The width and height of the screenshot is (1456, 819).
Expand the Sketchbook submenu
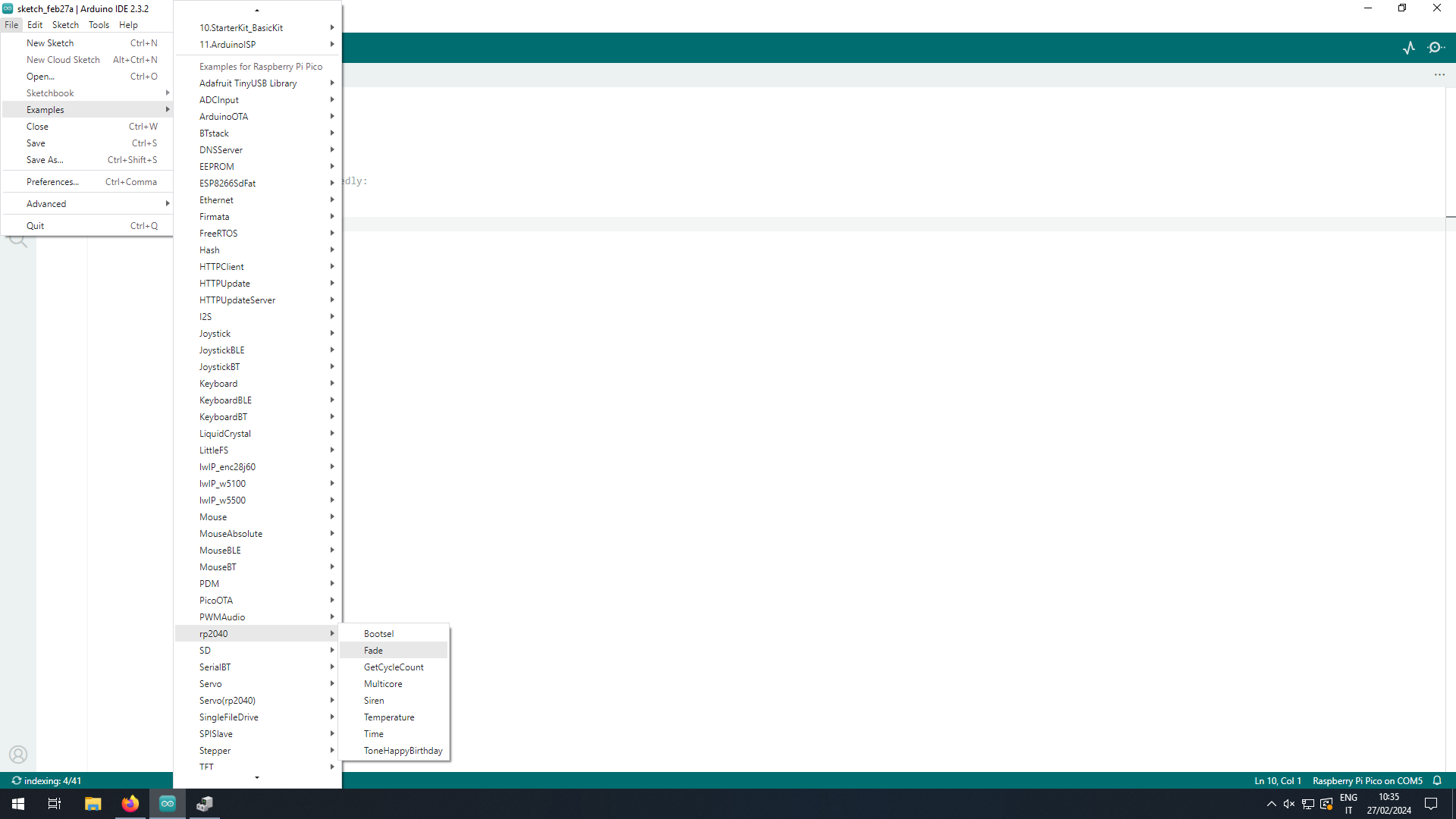pos(87,93)
